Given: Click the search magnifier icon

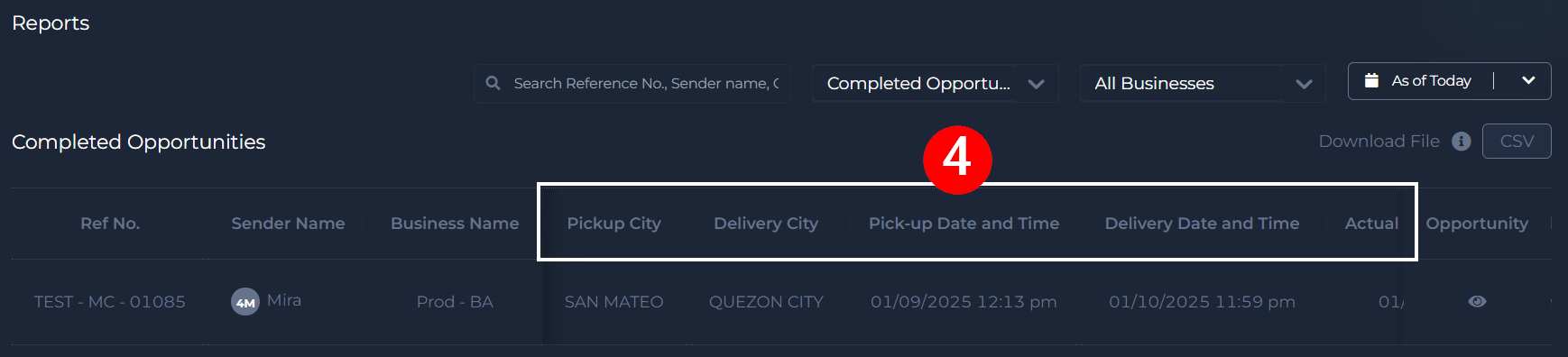Looking at the screenshot, I should (493, 83).
